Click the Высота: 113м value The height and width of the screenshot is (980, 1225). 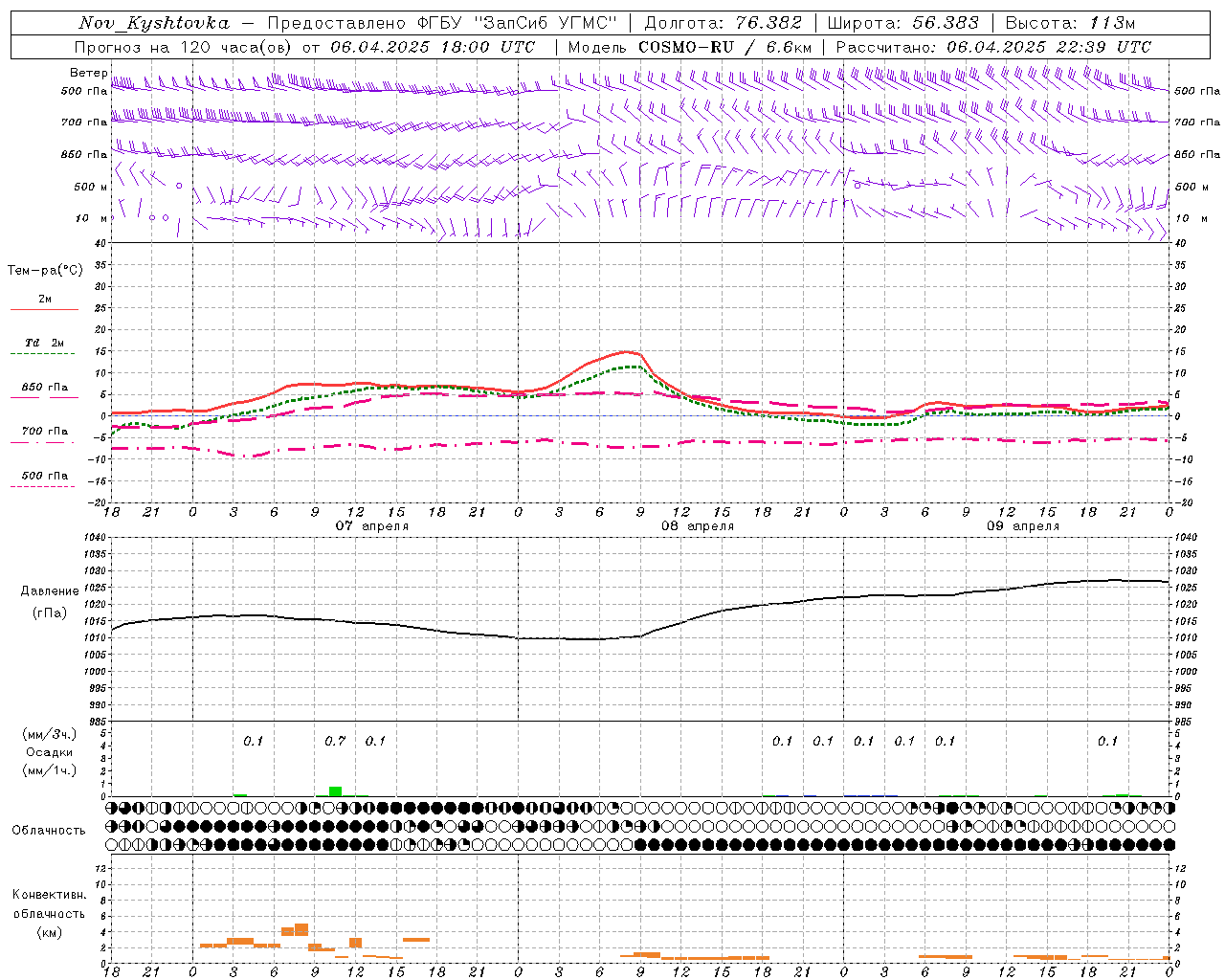pos(1072,23)
